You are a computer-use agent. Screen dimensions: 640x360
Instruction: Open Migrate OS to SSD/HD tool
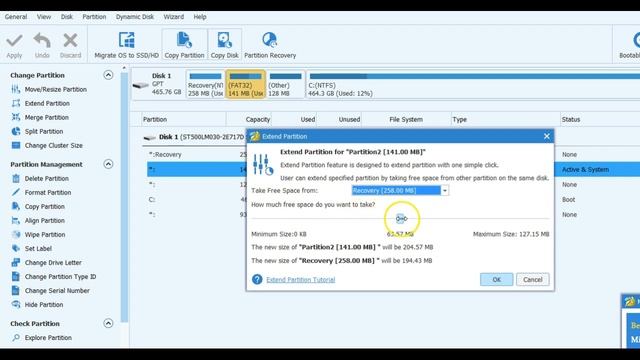tap(127, 45)
